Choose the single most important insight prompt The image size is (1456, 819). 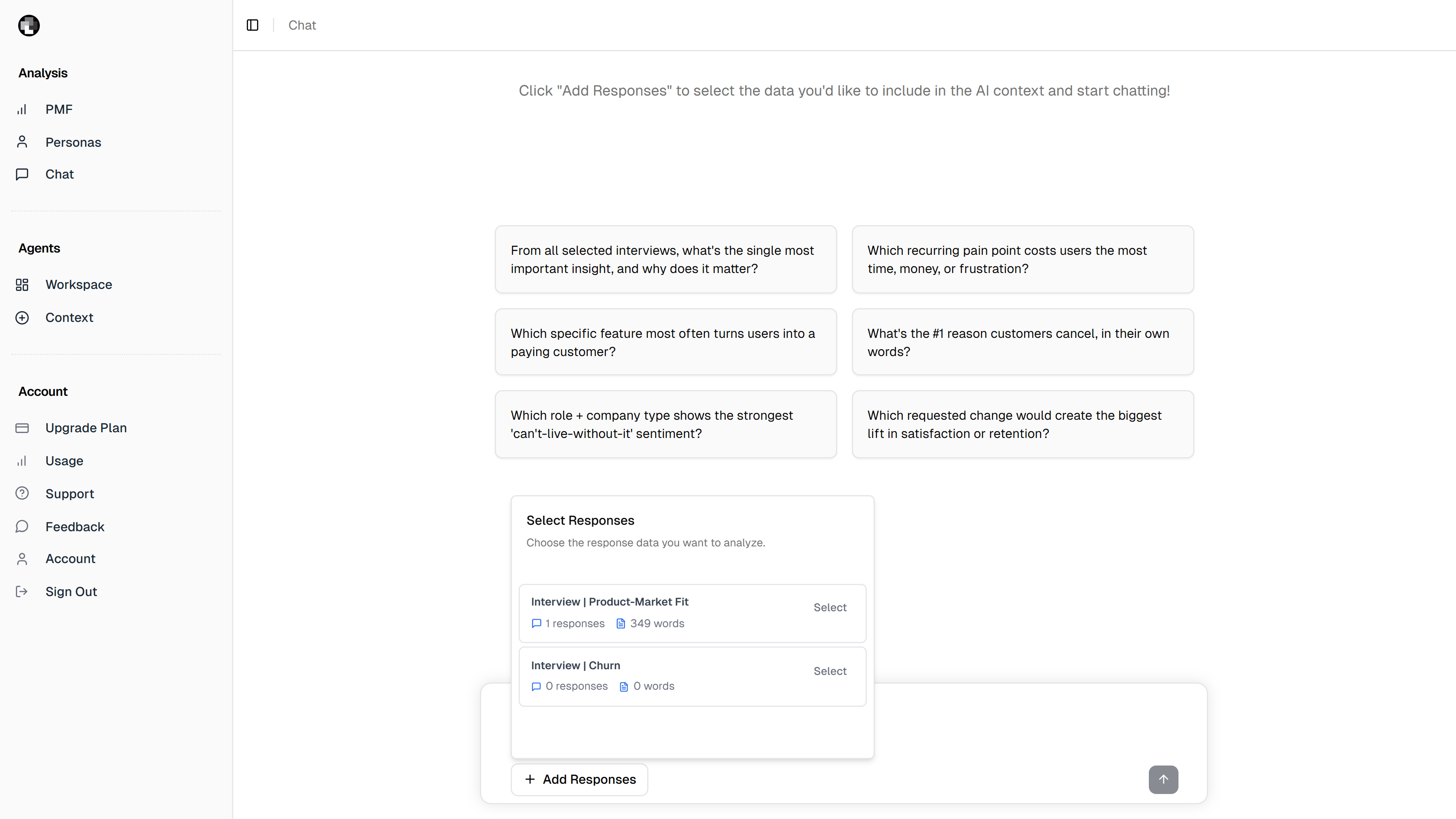[666, 259]
